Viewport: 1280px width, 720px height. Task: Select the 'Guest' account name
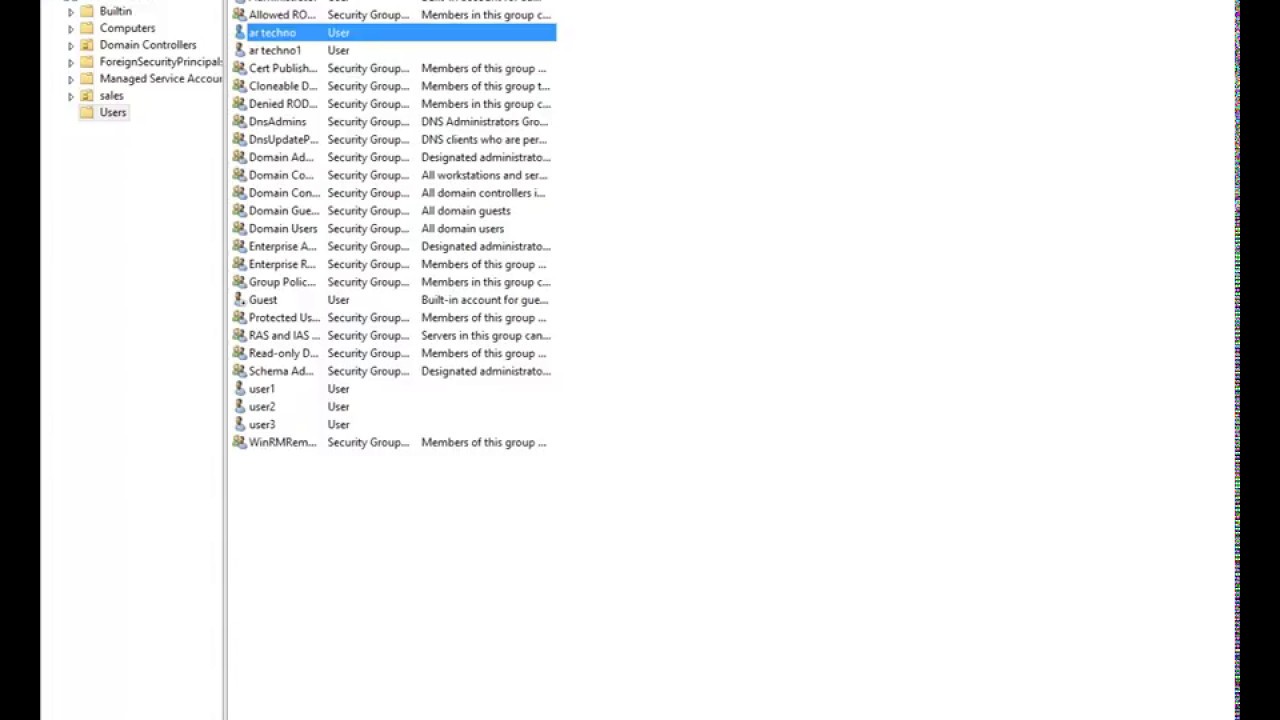263,300
